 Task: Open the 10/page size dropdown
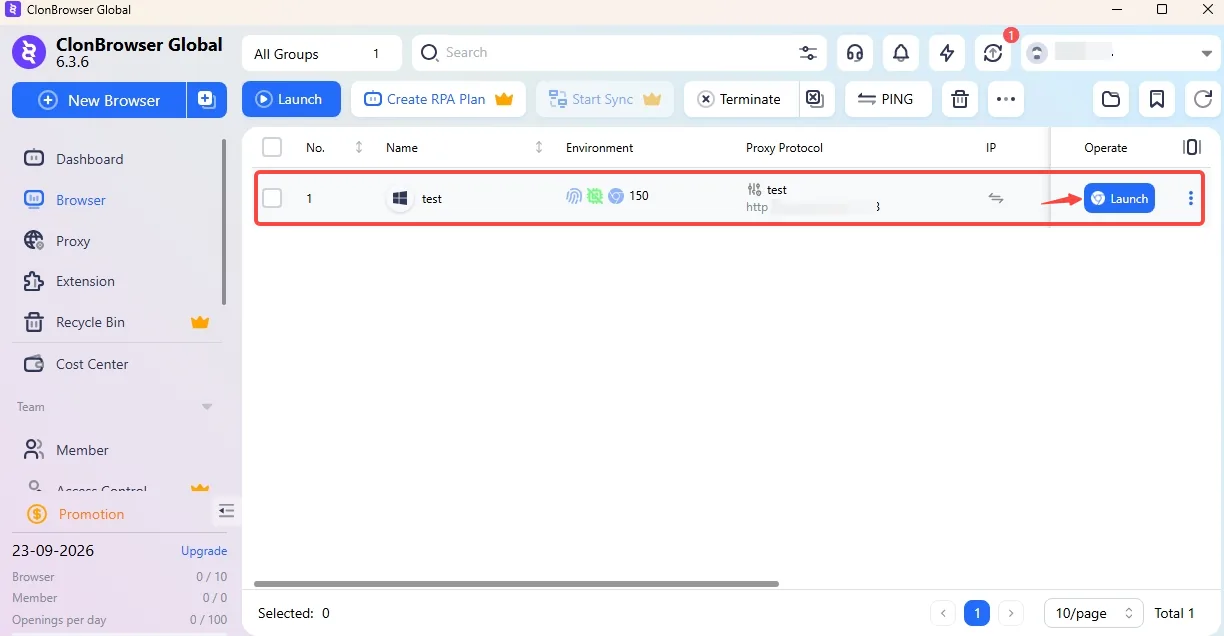tap(1093, 613)
